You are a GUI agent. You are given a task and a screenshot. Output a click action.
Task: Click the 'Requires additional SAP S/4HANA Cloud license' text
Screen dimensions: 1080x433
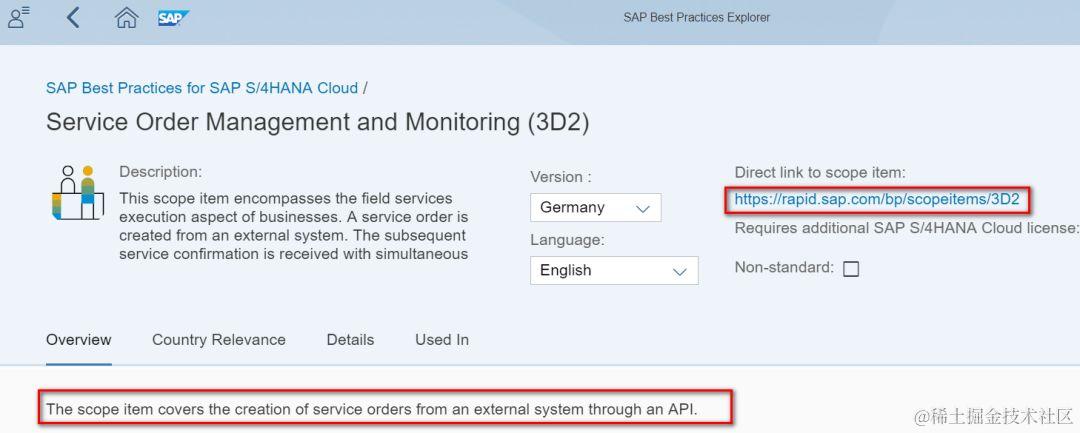tap(906, 228)
